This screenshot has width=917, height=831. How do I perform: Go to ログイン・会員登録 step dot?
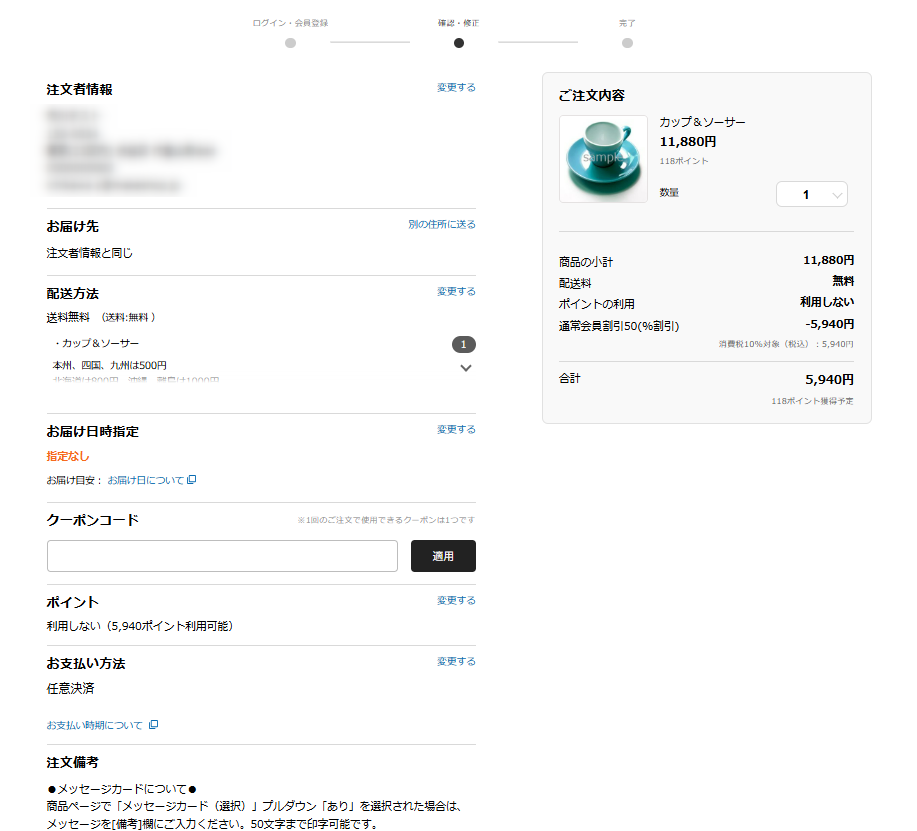pyautogui.click(x=290, y=43)
